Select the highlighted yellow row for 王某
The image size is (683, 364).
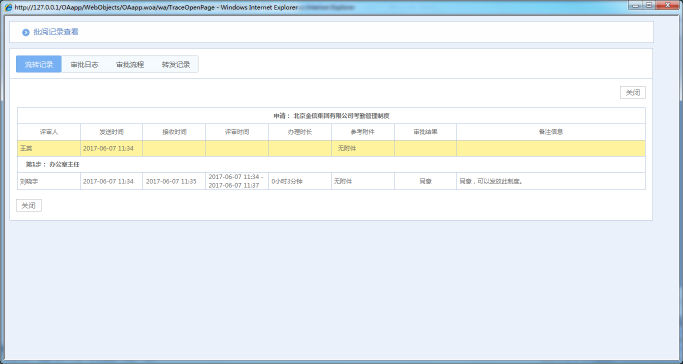(331, 148)
